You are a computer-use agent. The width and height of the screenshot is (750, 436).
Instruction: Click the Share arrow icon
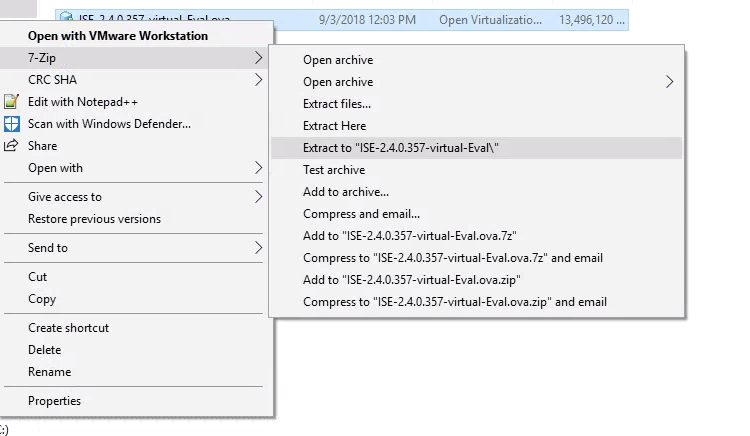tap(11, 145)
